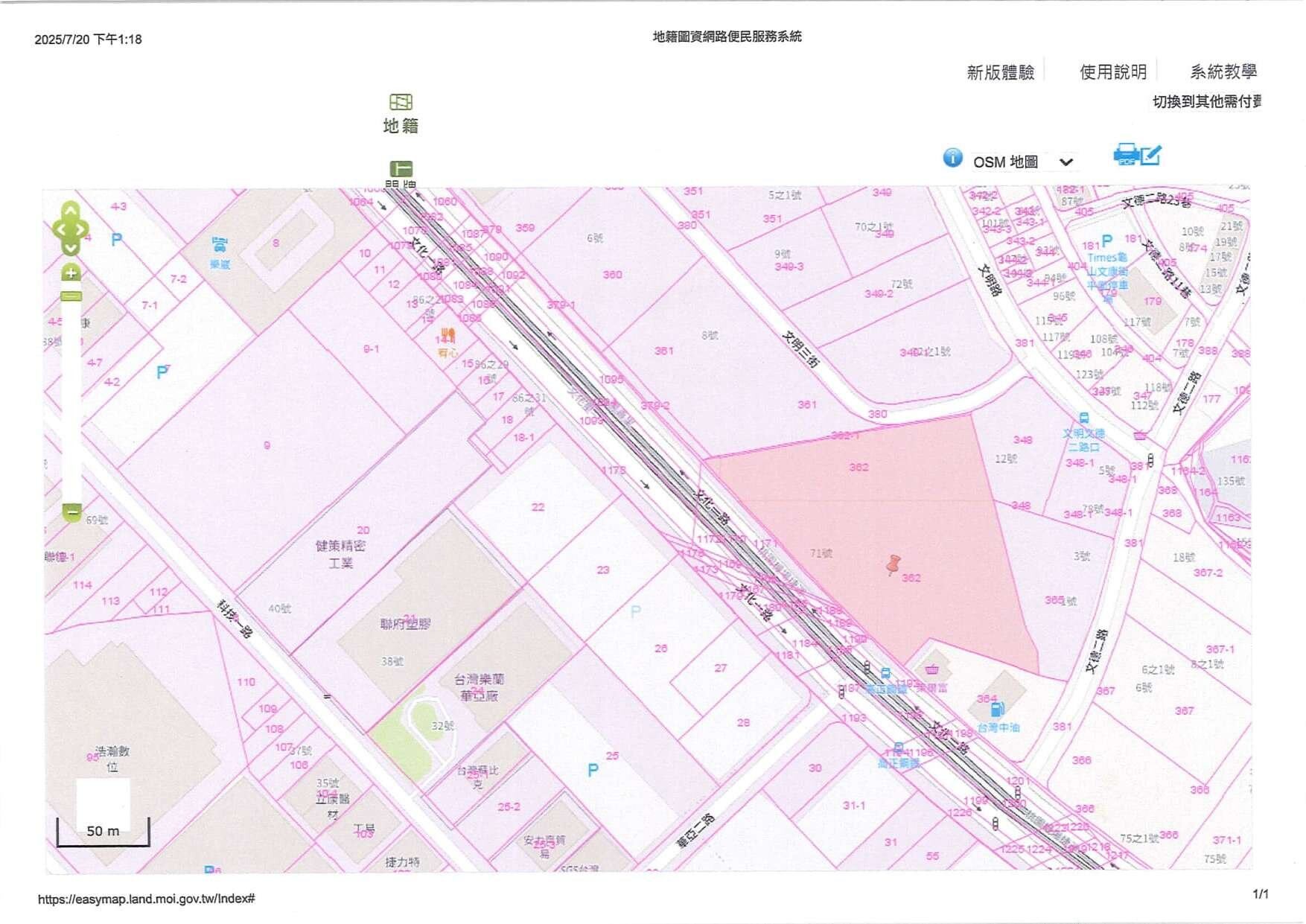1306x924 pixels.
Task: Click the blue info icon beside OSM 地圖
Action: [952, 158]
